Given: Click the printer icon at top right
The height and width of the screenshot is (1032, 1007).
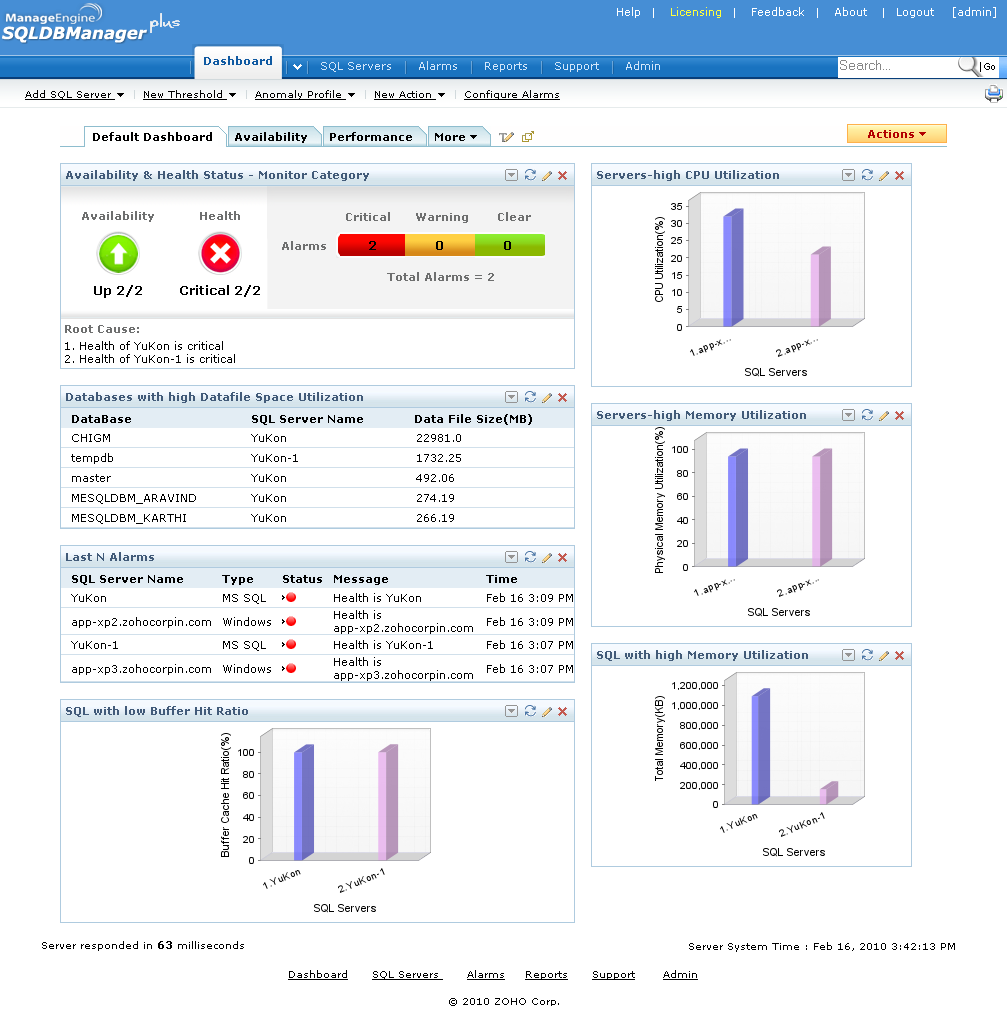Looking at the screenshot, I should pyautogui.click(x=993, y=93).
